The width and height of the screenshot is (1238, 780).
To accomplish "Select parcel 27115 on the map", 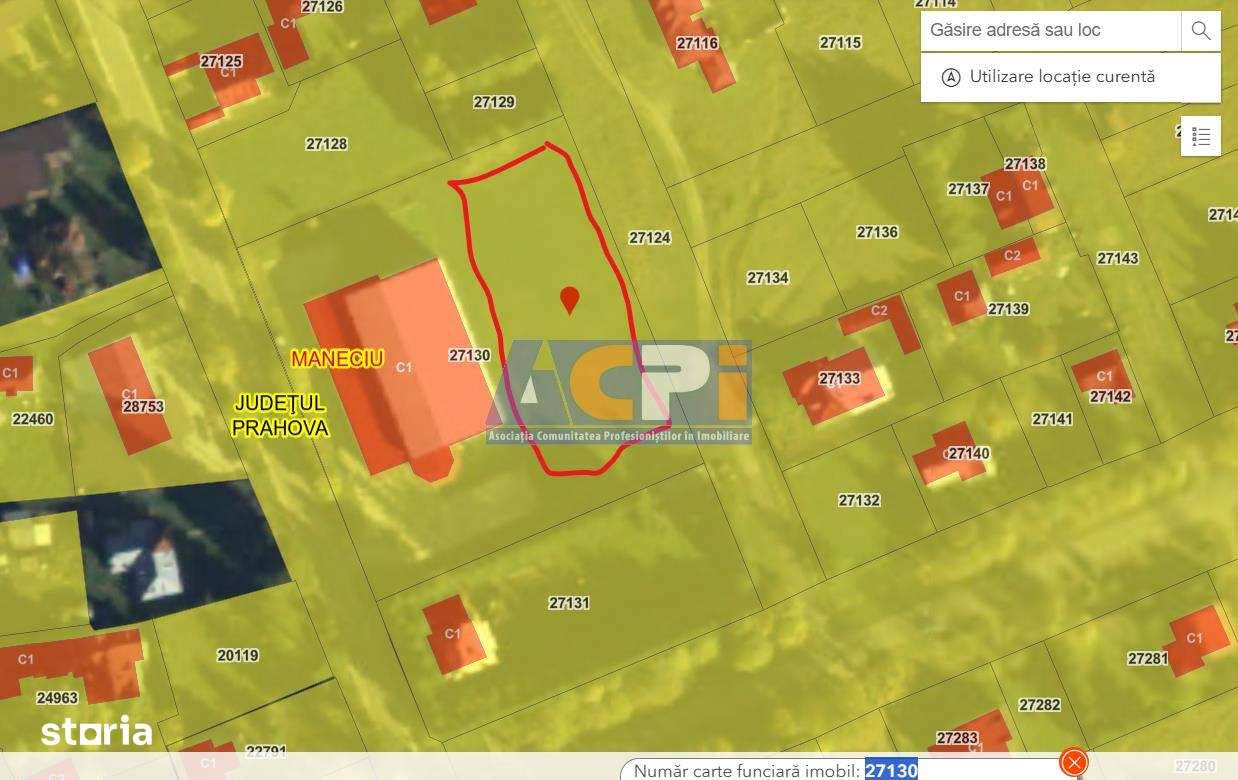I will click(840, 43).
